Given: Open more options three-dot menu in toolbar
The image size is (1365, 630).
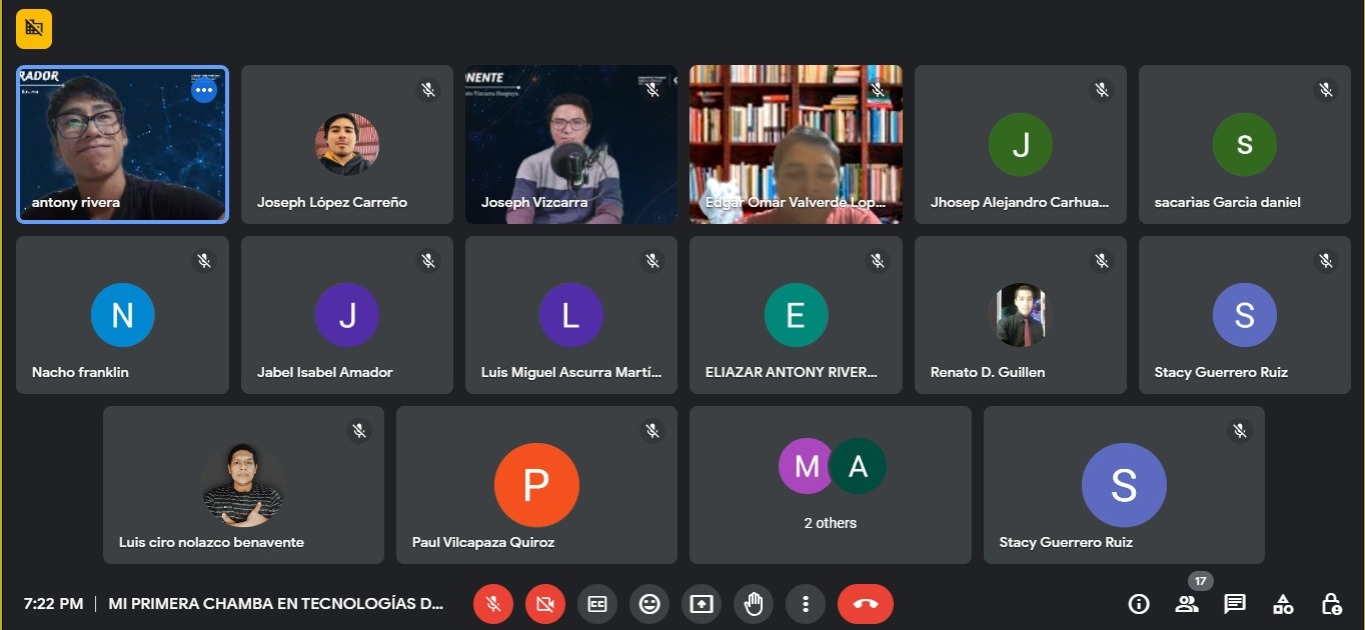Looking at the screenshot, I should click(805, 604).
